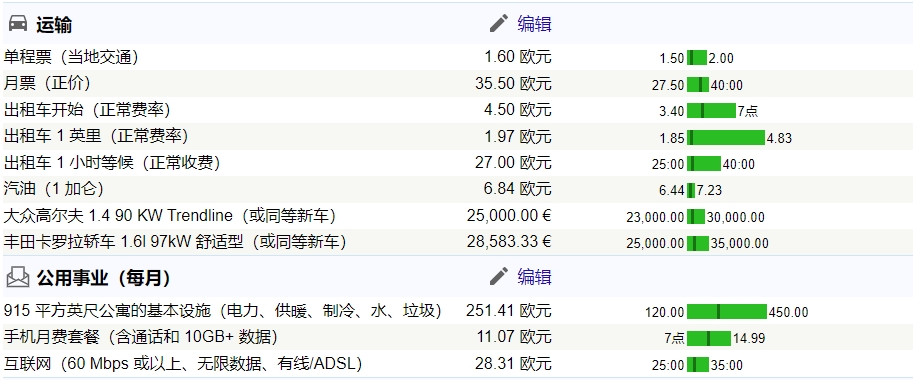Click the 公用事业（每月） section heading
Viewport: 913px width, 380px height.
click(104, 278)
